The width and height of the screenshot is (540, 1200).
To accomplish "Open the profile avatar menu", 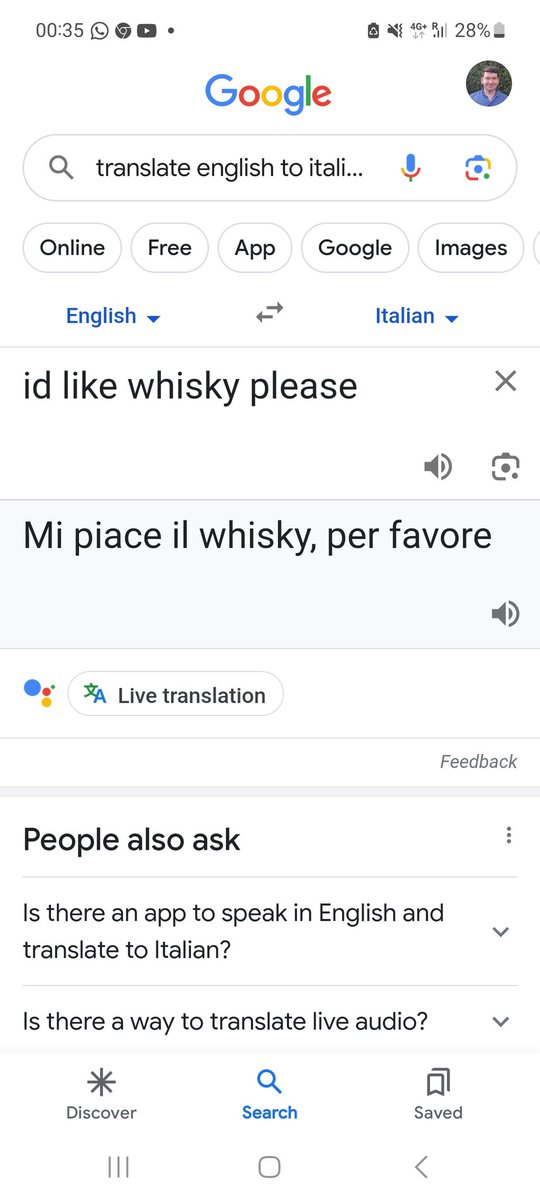I will pyautogui.click(x=490, y=84).
